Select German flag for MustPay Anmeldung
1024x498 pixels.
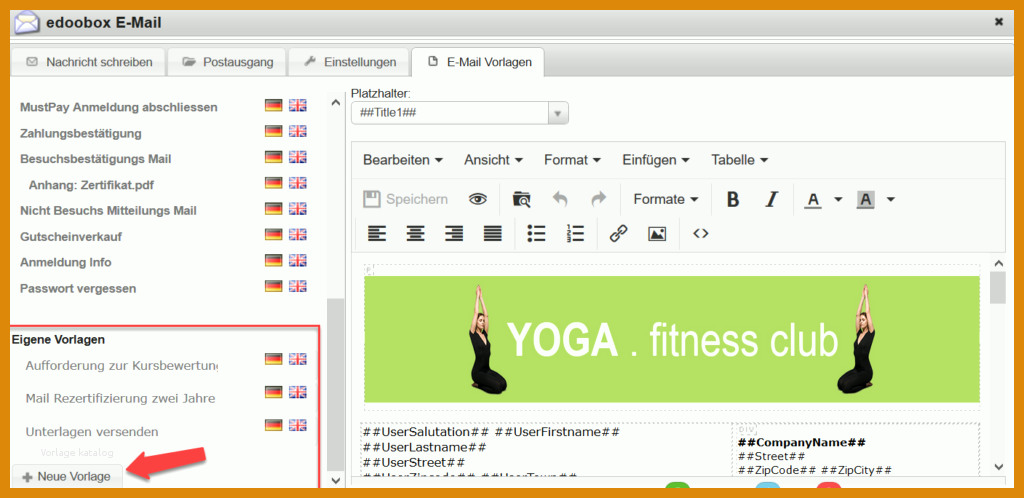click(x=273, y=105)
